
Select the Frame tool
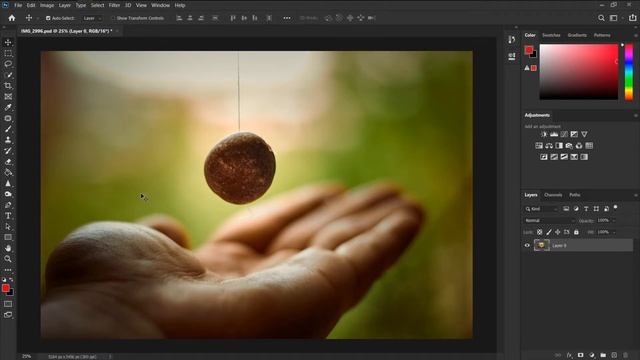click(8, 97)
